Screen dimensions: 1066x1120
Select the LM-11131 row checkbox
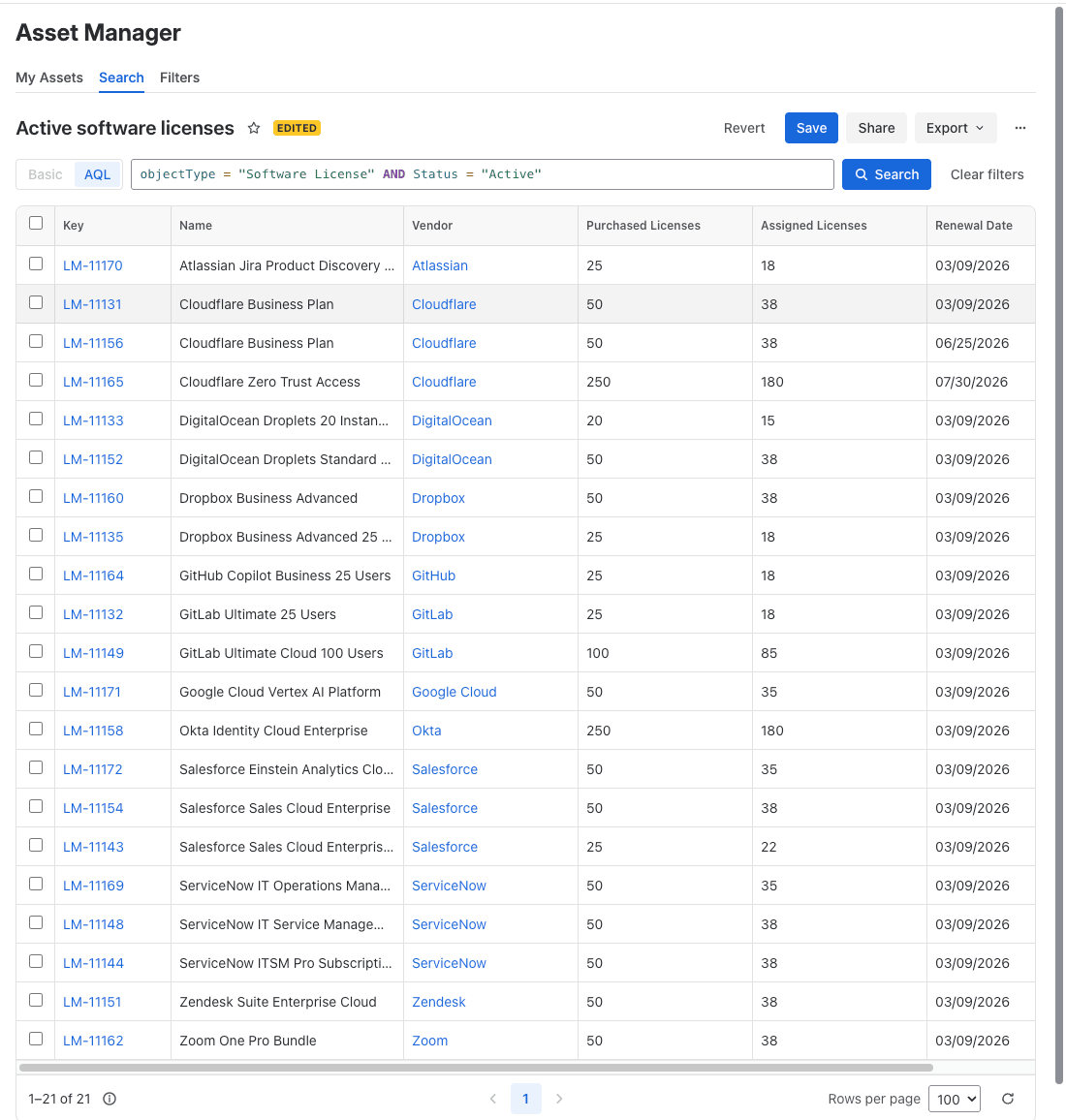[36, 302]
